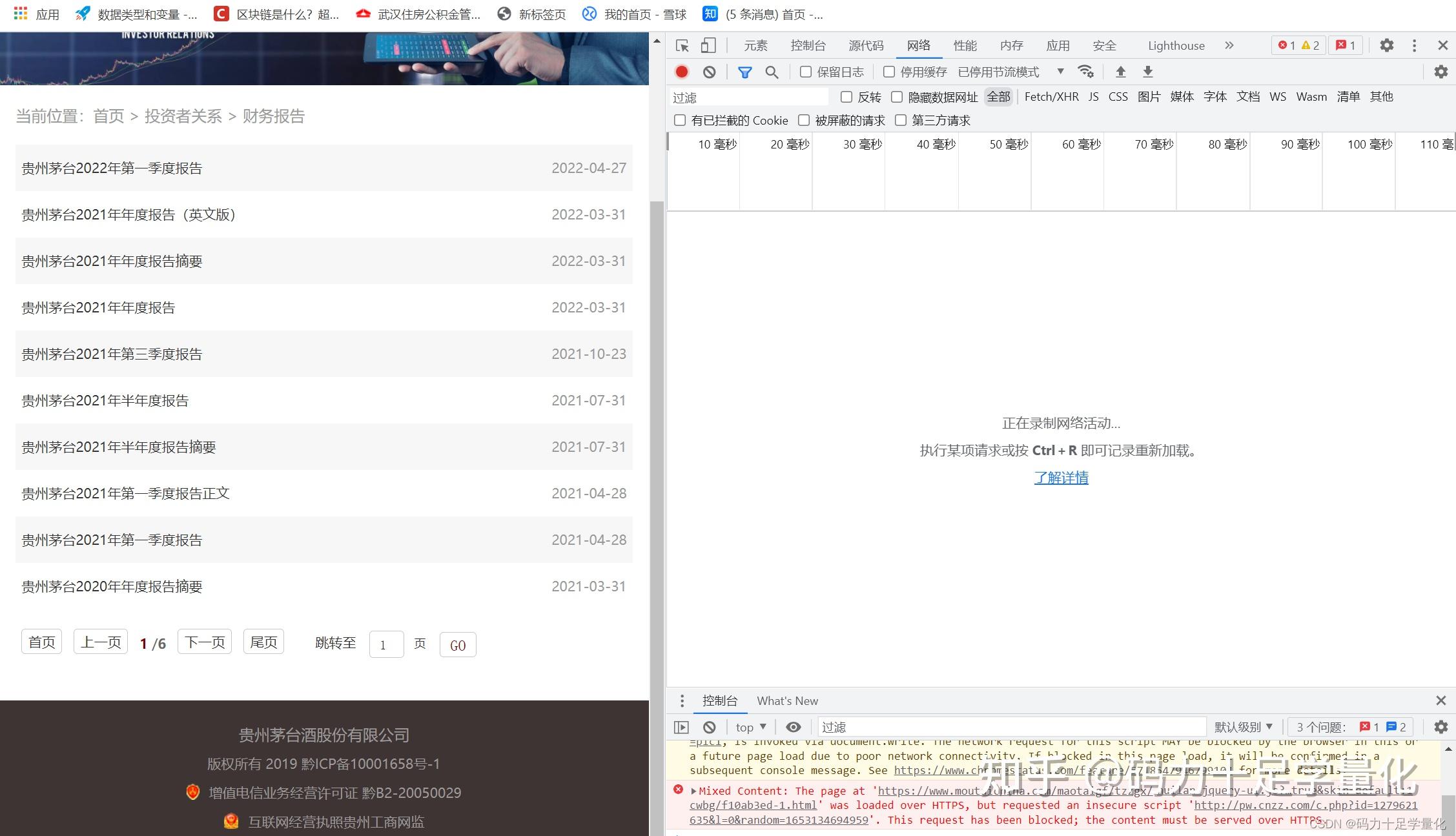The height and width of the screenshot is (836, 1456).
Task: Show console sidebar icon
Action: (x=681, y=727)
